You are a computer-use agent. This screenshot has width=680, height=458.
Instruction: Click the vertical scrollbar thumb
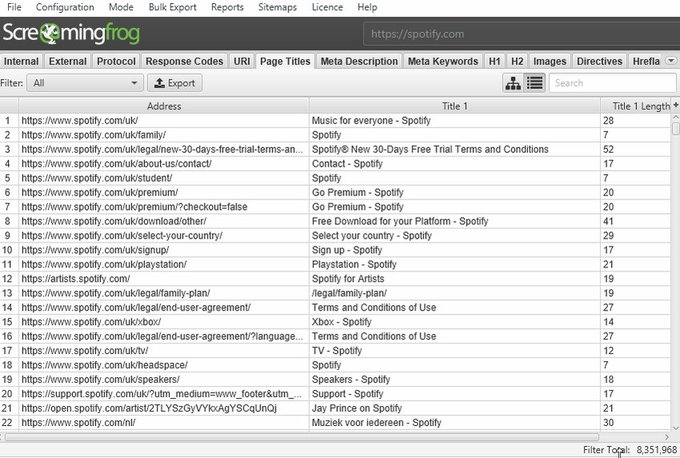tap(675, 129)
